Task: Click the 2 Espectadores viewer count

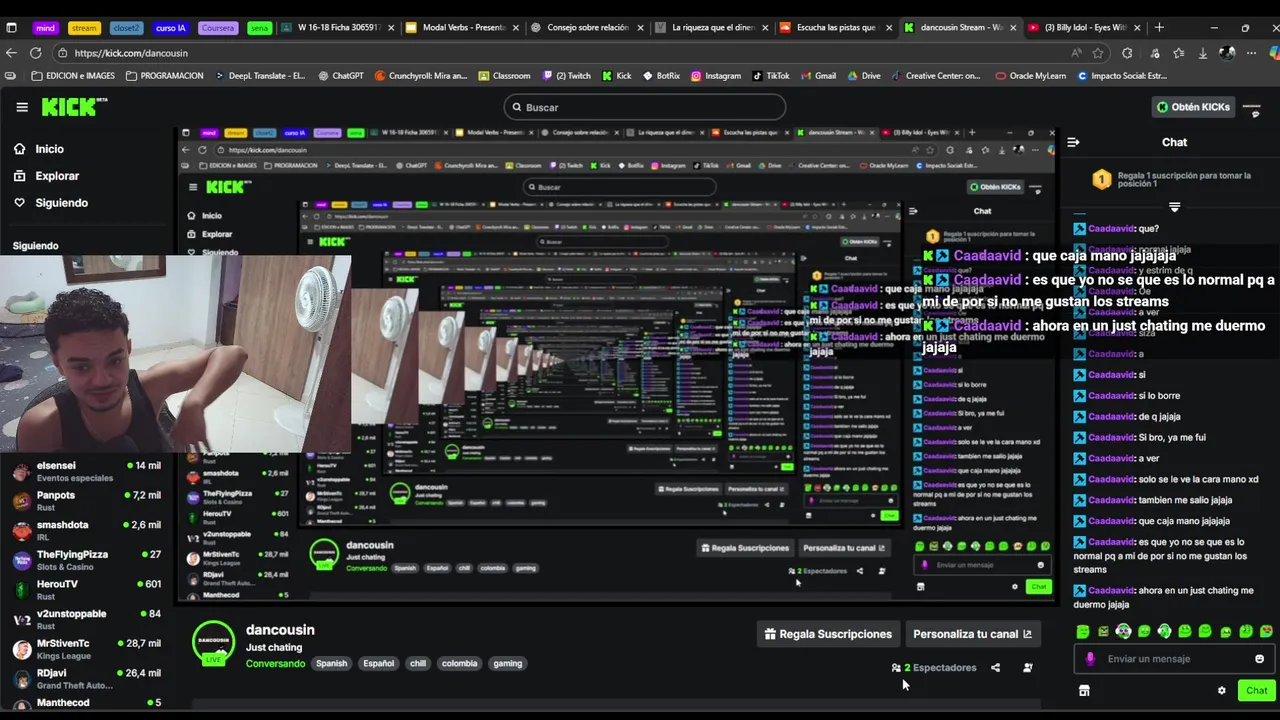Action: click(934, 668)
